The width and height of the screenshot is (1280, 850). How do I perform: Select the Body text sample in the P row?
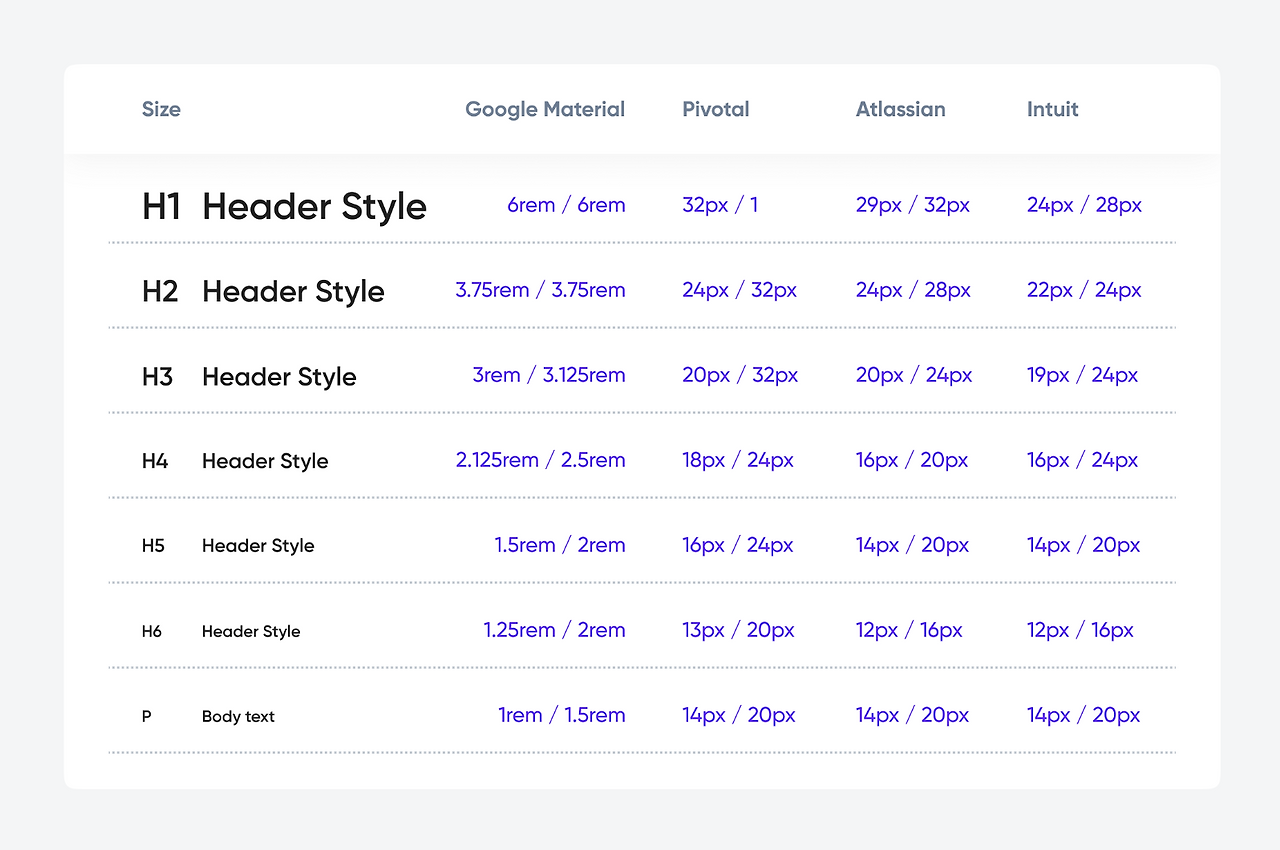pyautogui.click(x=238, y=716)
